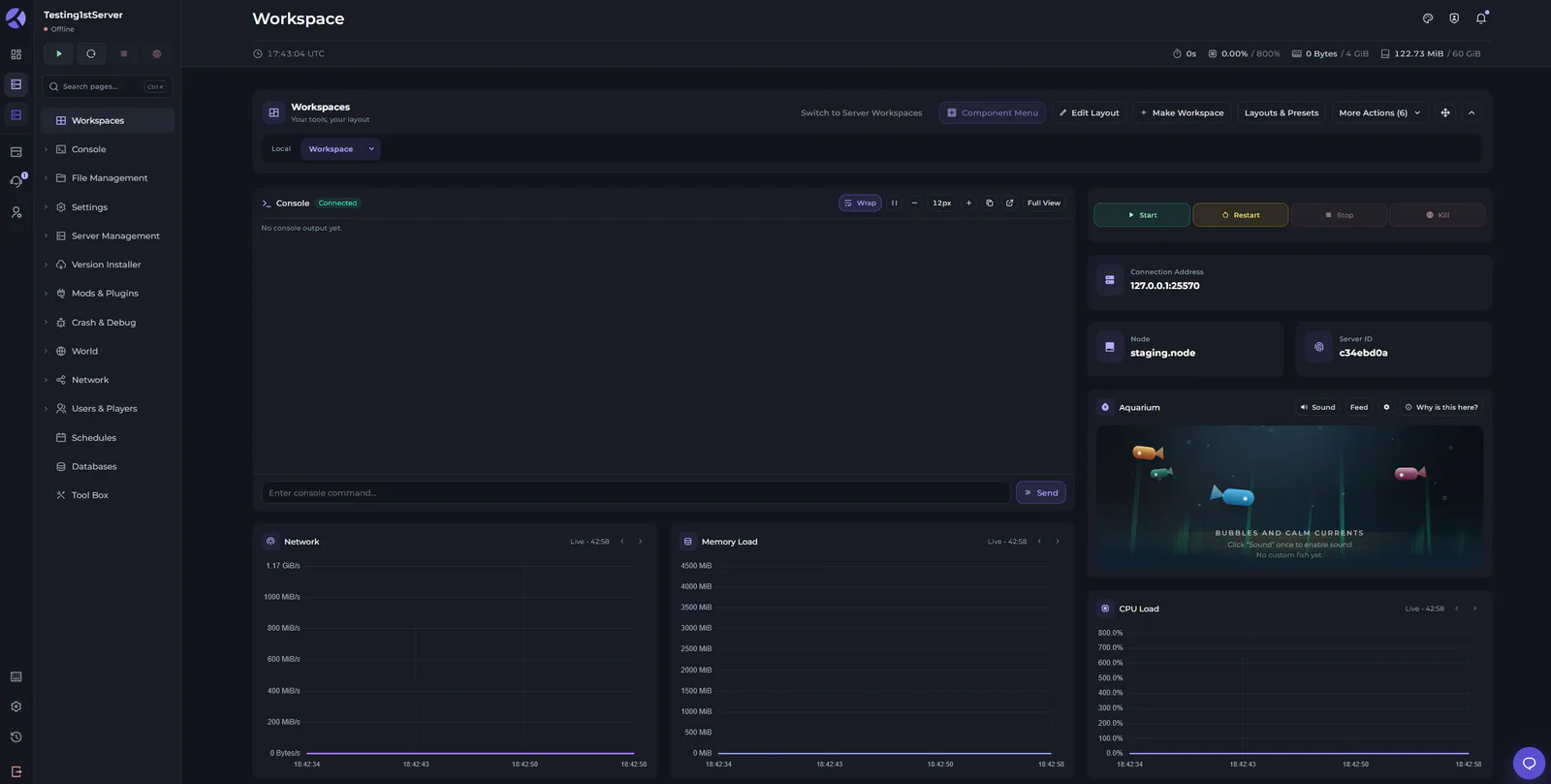Open the chat bubble in bottom right corner

pos(1529,764)
